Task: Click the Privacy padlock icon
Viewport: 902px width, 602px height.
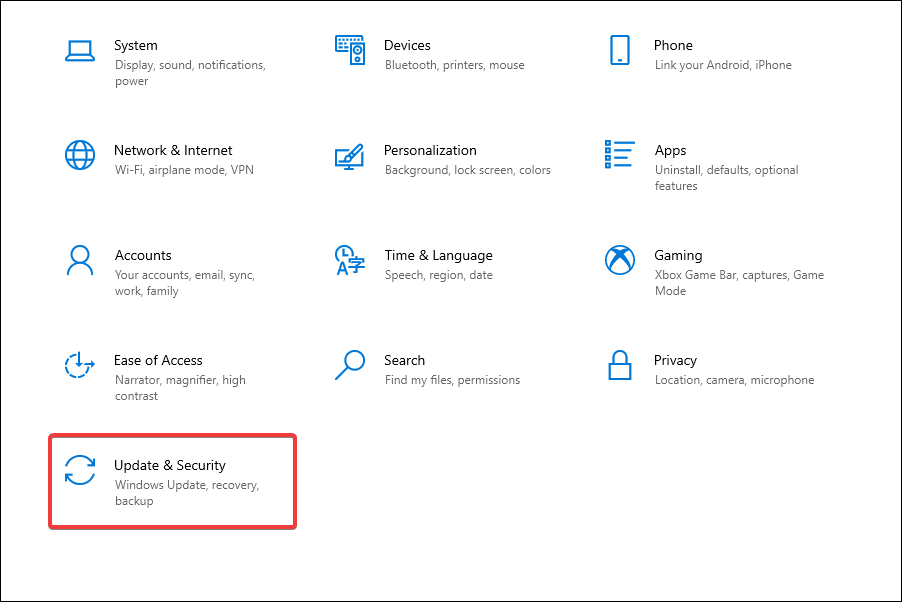Action: 620,365
